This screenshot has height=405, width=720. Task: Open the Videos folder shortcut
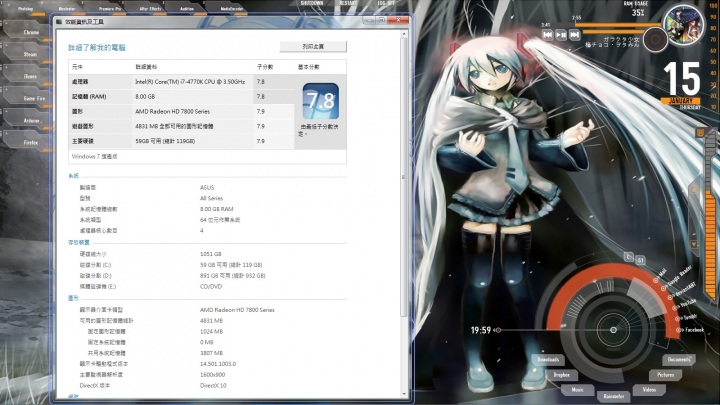tap(649, 390)
